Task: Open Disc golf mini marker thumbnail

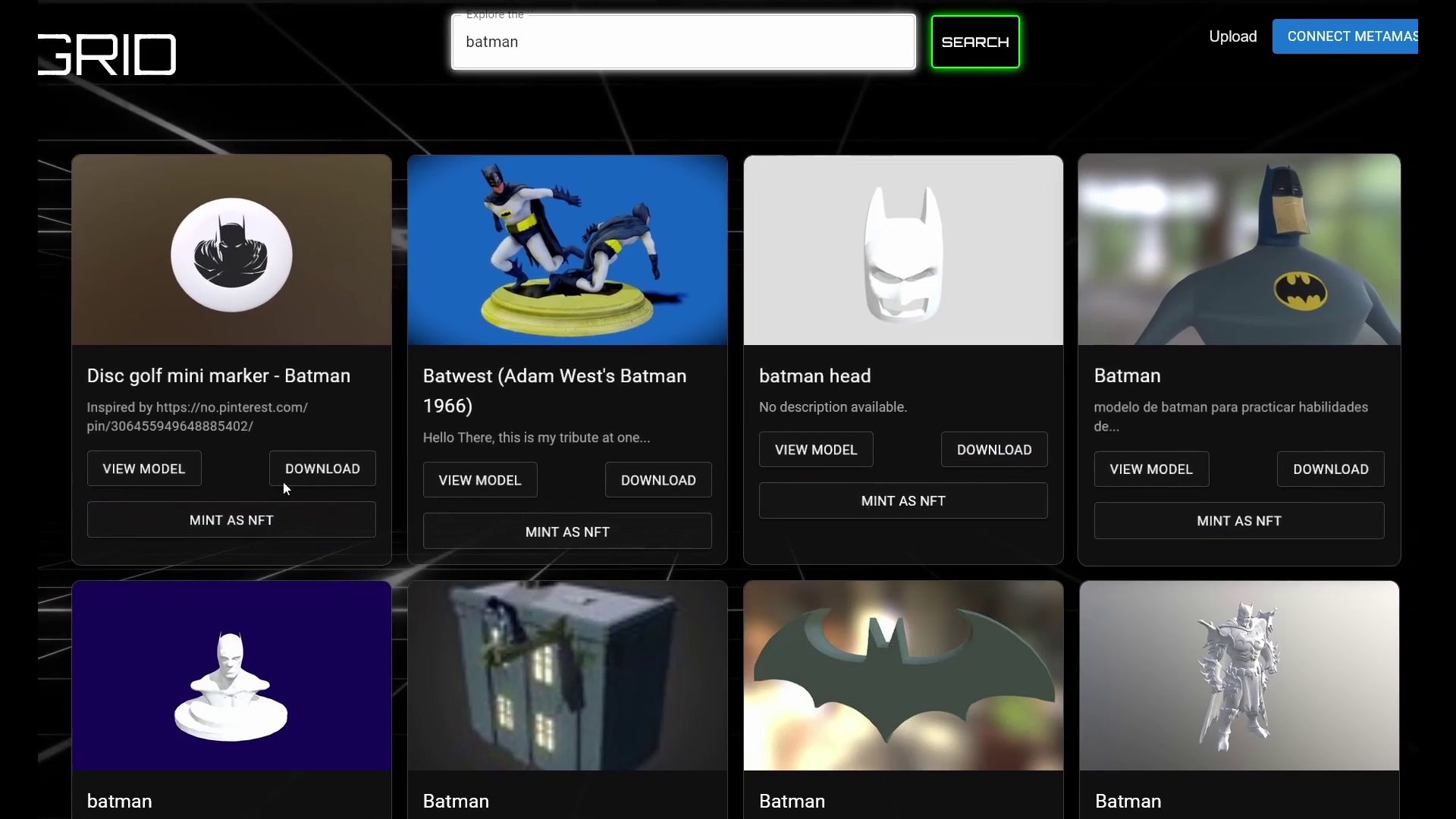Action: point(231,250)
